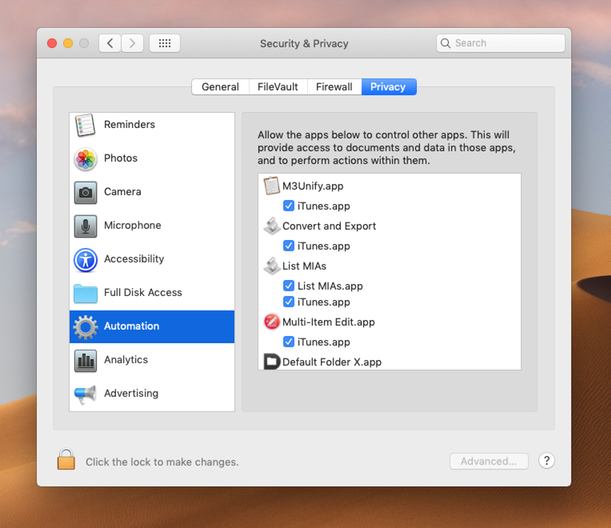Click the Photos pinwheel icon
611x528 pixels.
tap(85, 159)
